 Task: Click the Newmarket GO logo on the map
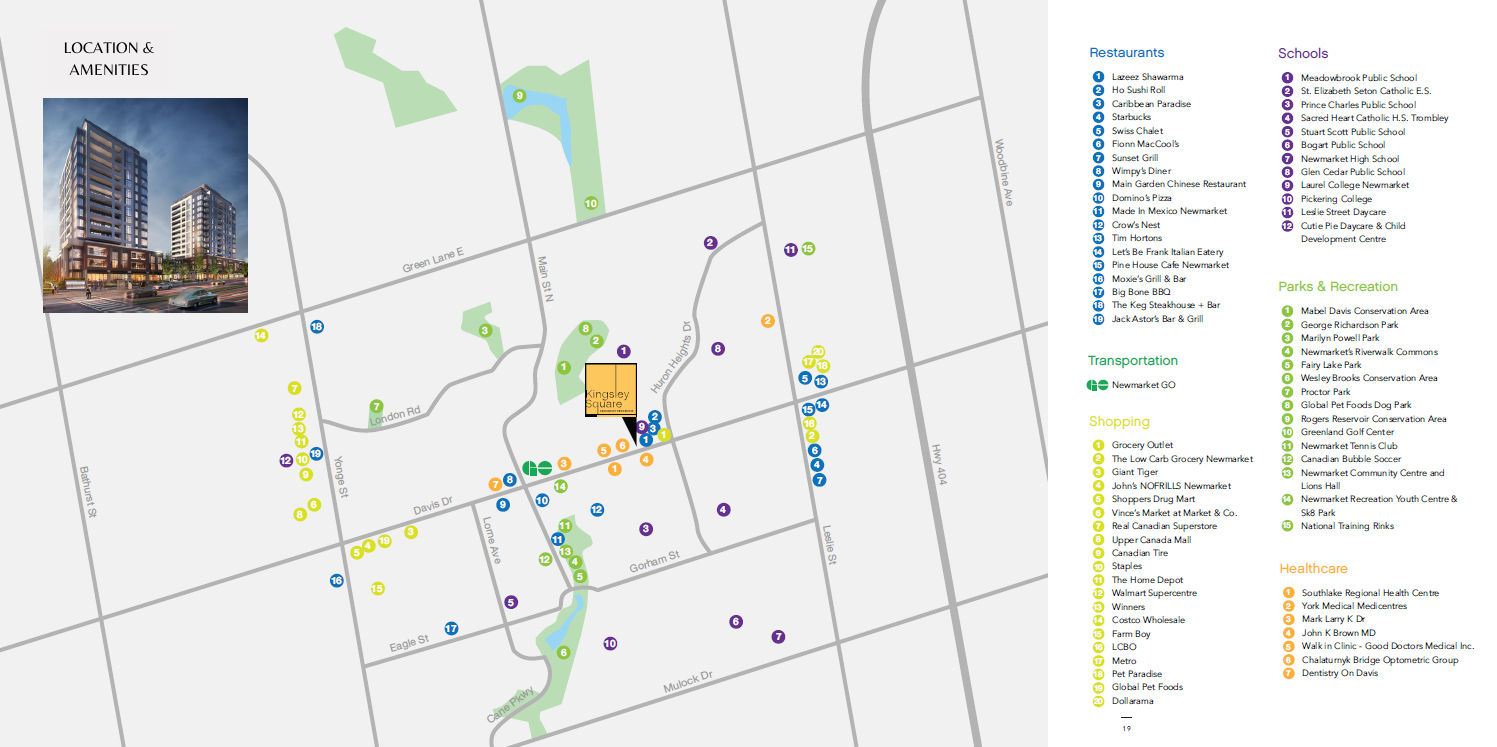(x=537, y=467)
